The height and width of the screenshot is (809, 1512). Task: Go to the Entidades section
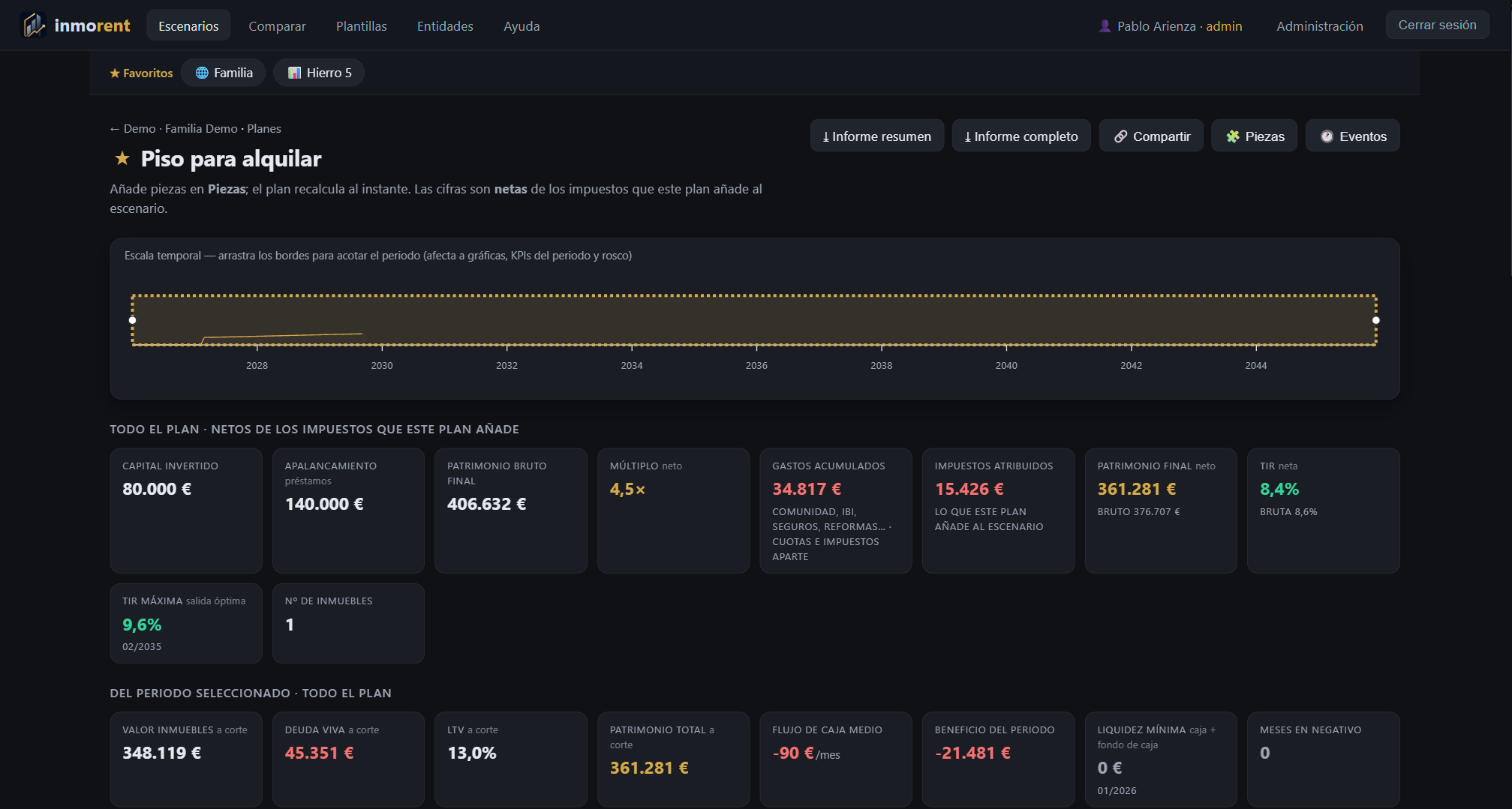click(445, 26)
